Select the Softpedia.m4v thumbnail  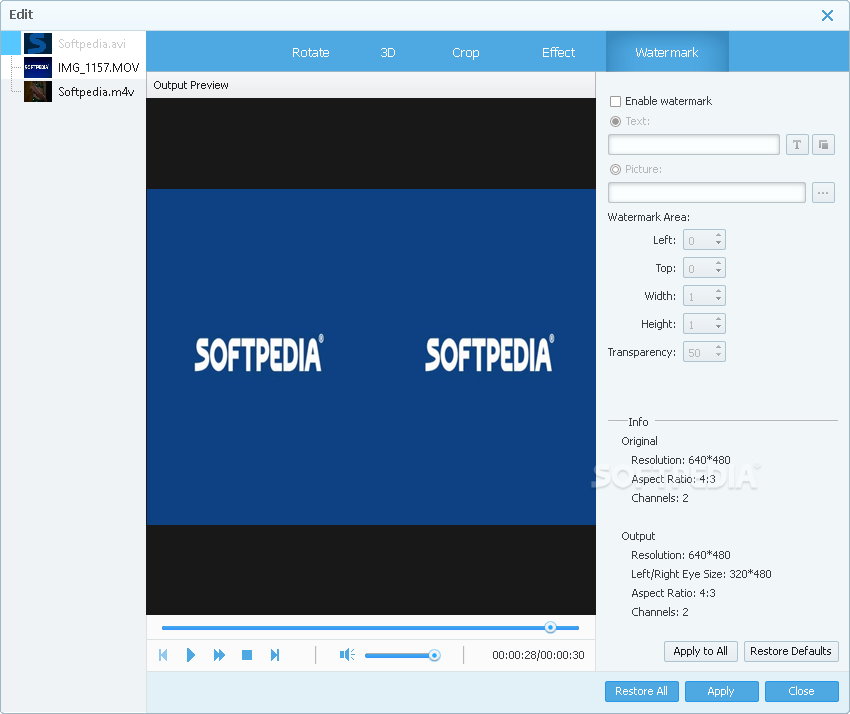pyautogui.click(x=38, y=91)
